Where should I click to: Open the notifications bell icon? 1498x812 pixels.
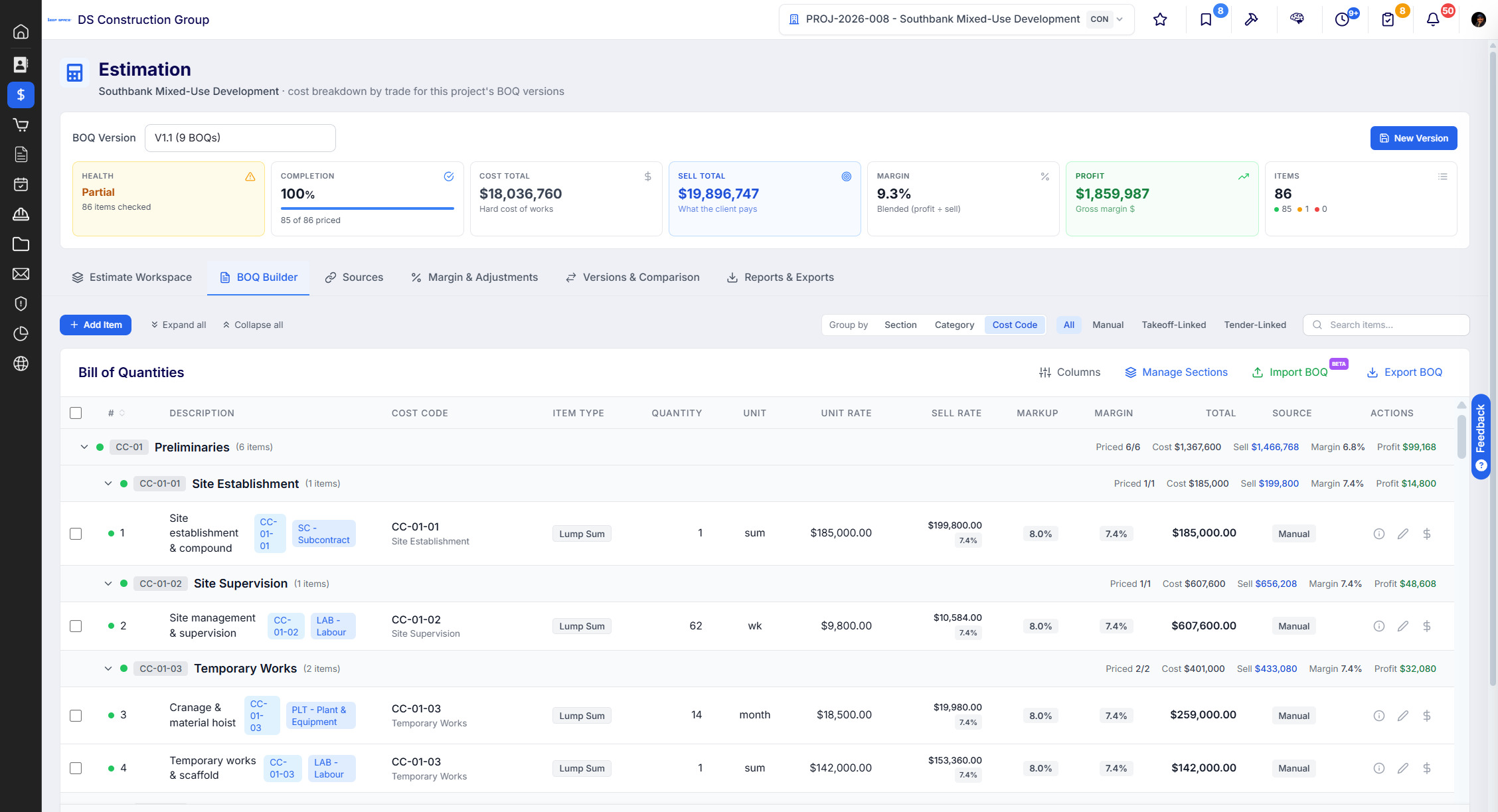coord(1433,19)
